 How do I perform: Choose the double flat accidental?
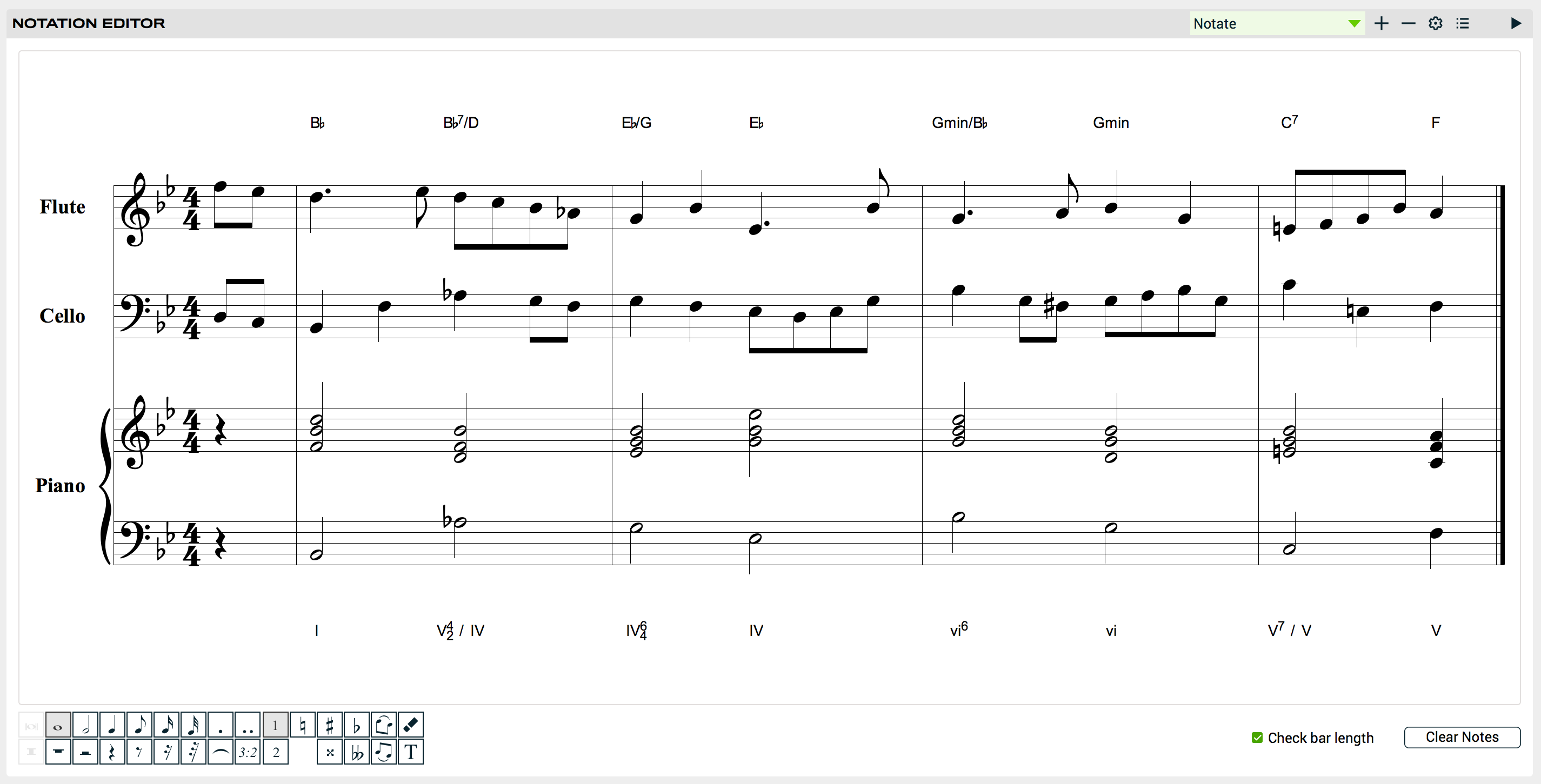click(x=357, y=752)
